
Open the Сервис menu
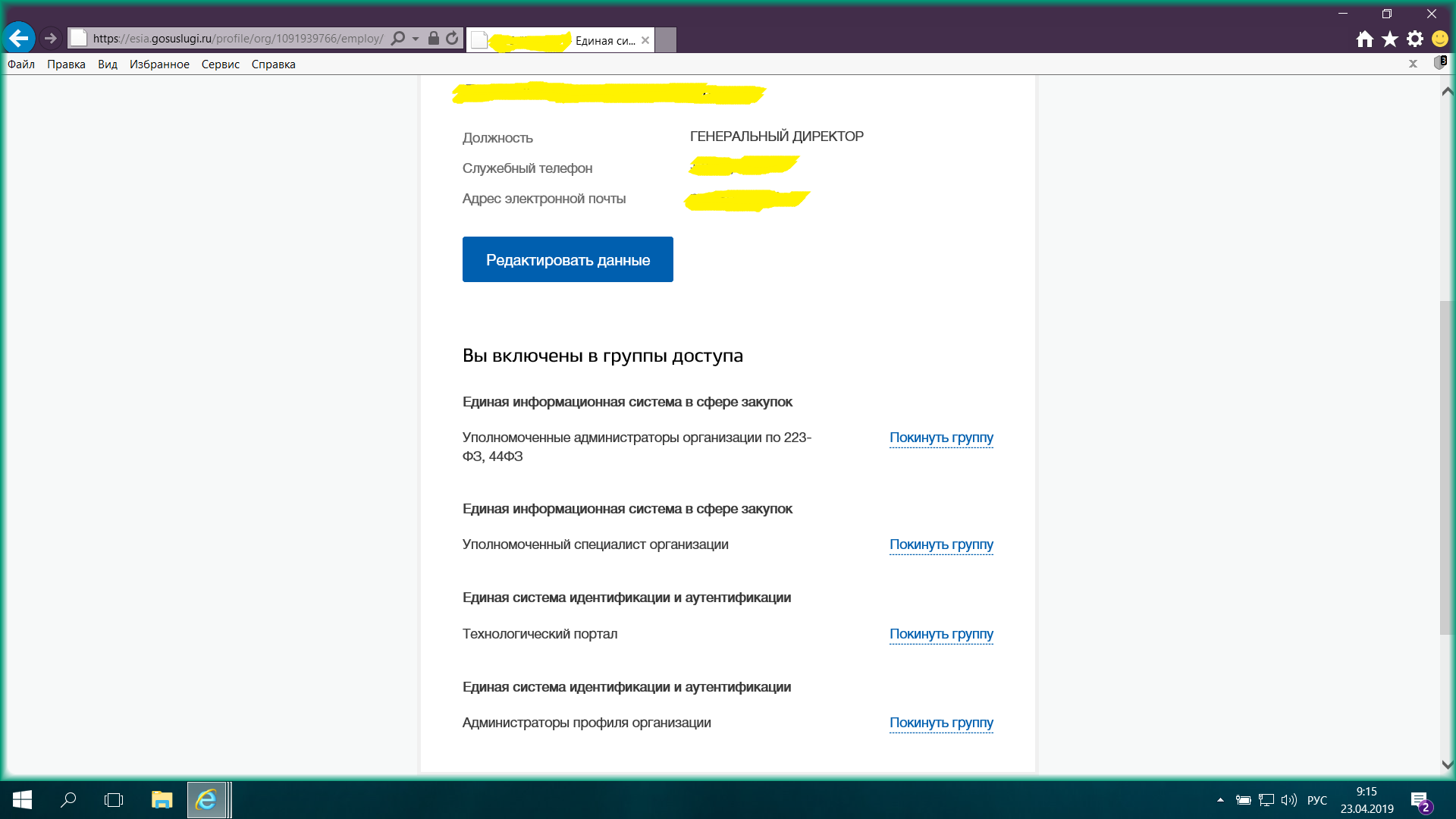point(220,64)
